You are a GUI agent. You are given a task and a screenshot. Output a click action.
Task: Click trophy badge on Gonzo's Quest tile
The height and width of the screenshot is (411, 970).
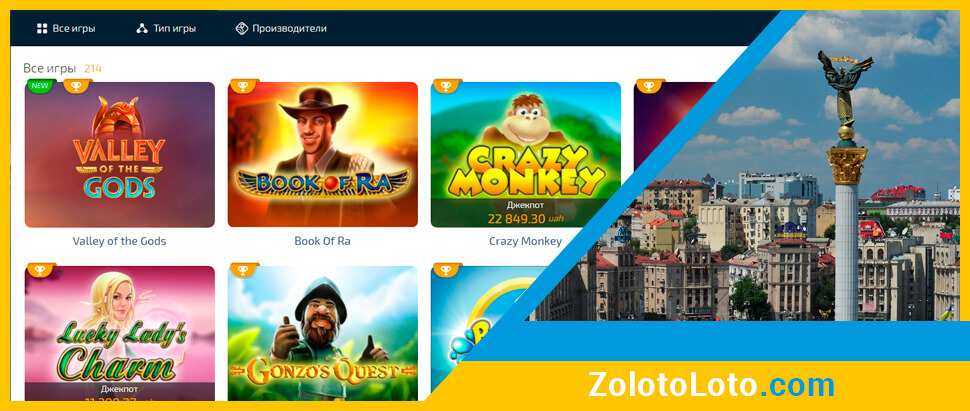[x=243, y=270]
